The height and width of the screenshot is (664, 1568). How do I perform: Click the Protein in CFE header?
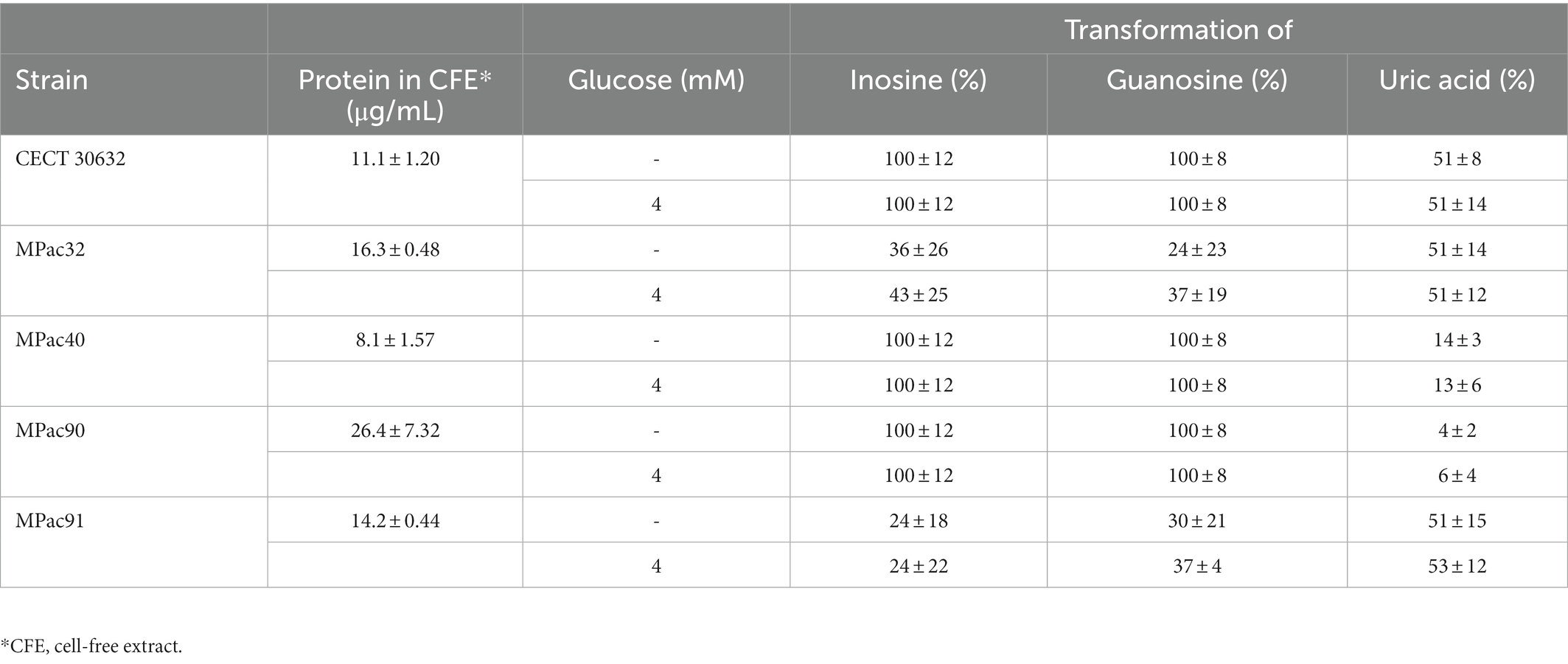click(394, 94)
